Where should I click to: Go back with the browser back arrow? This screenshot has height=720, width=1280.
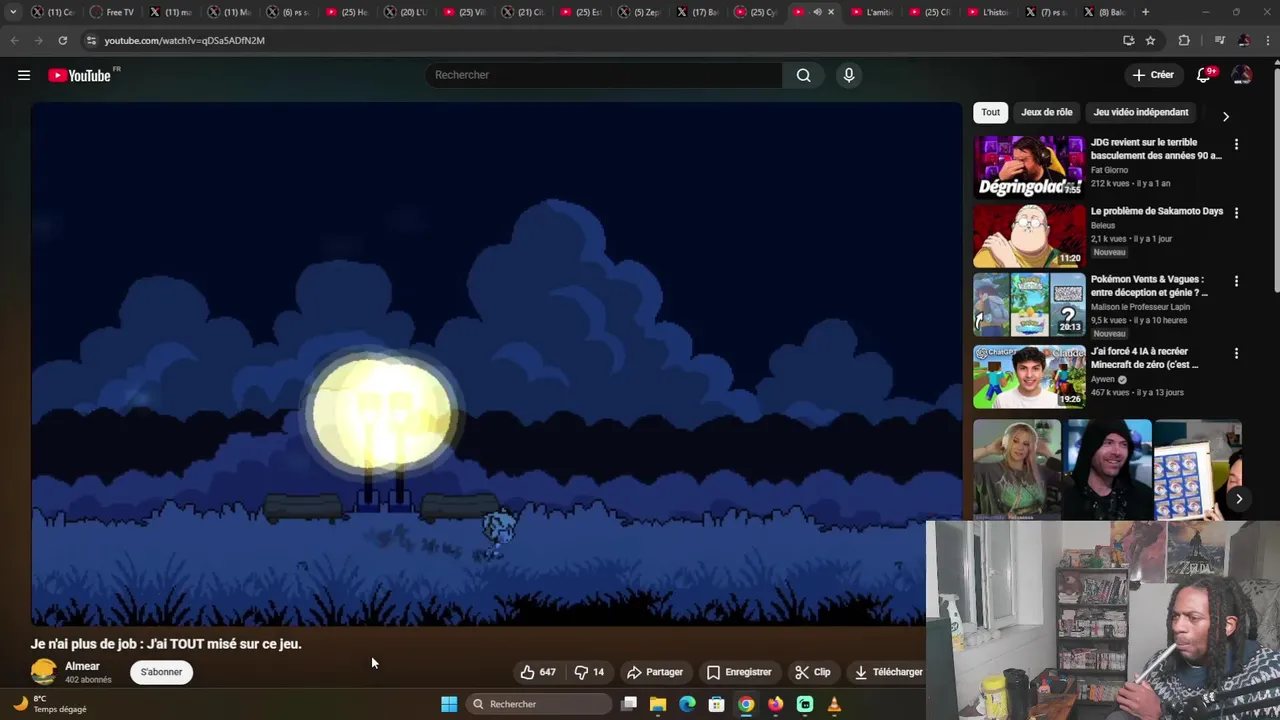pyautogui.click(x=14, y=40)
